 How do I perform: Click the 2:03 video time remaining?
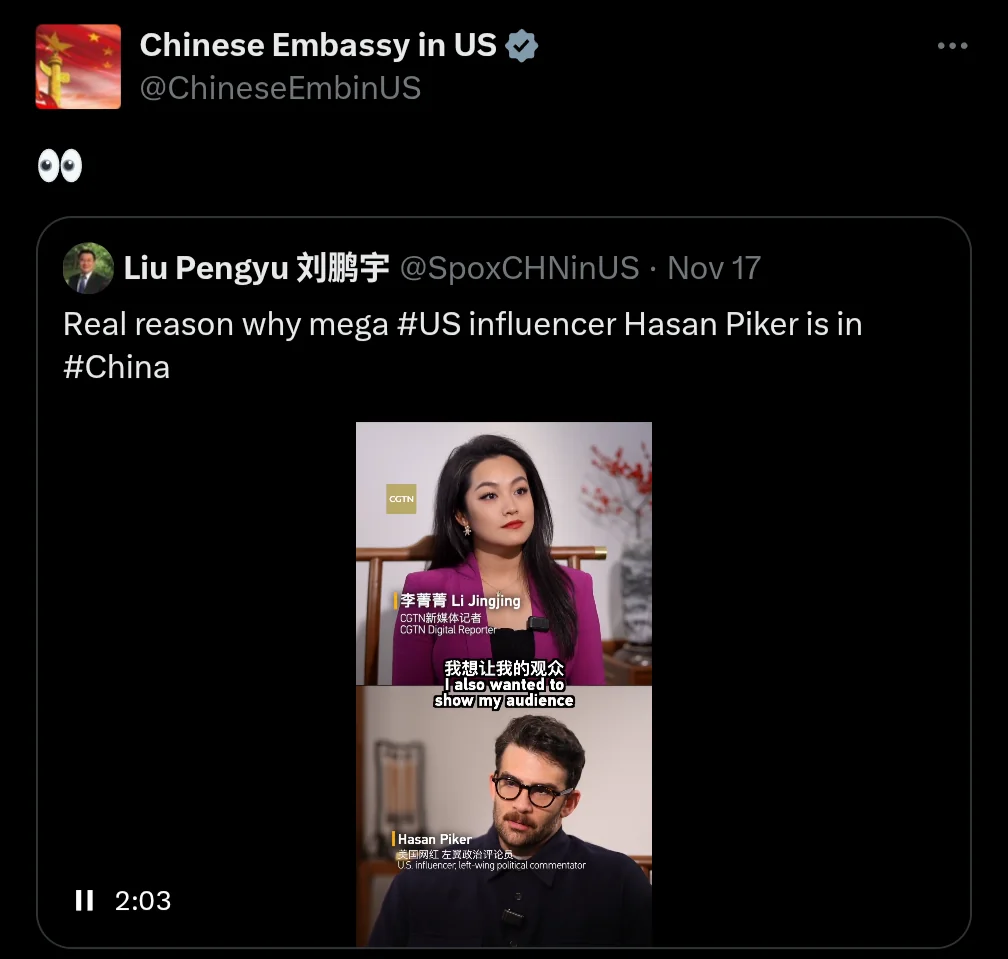pos(143,901)
